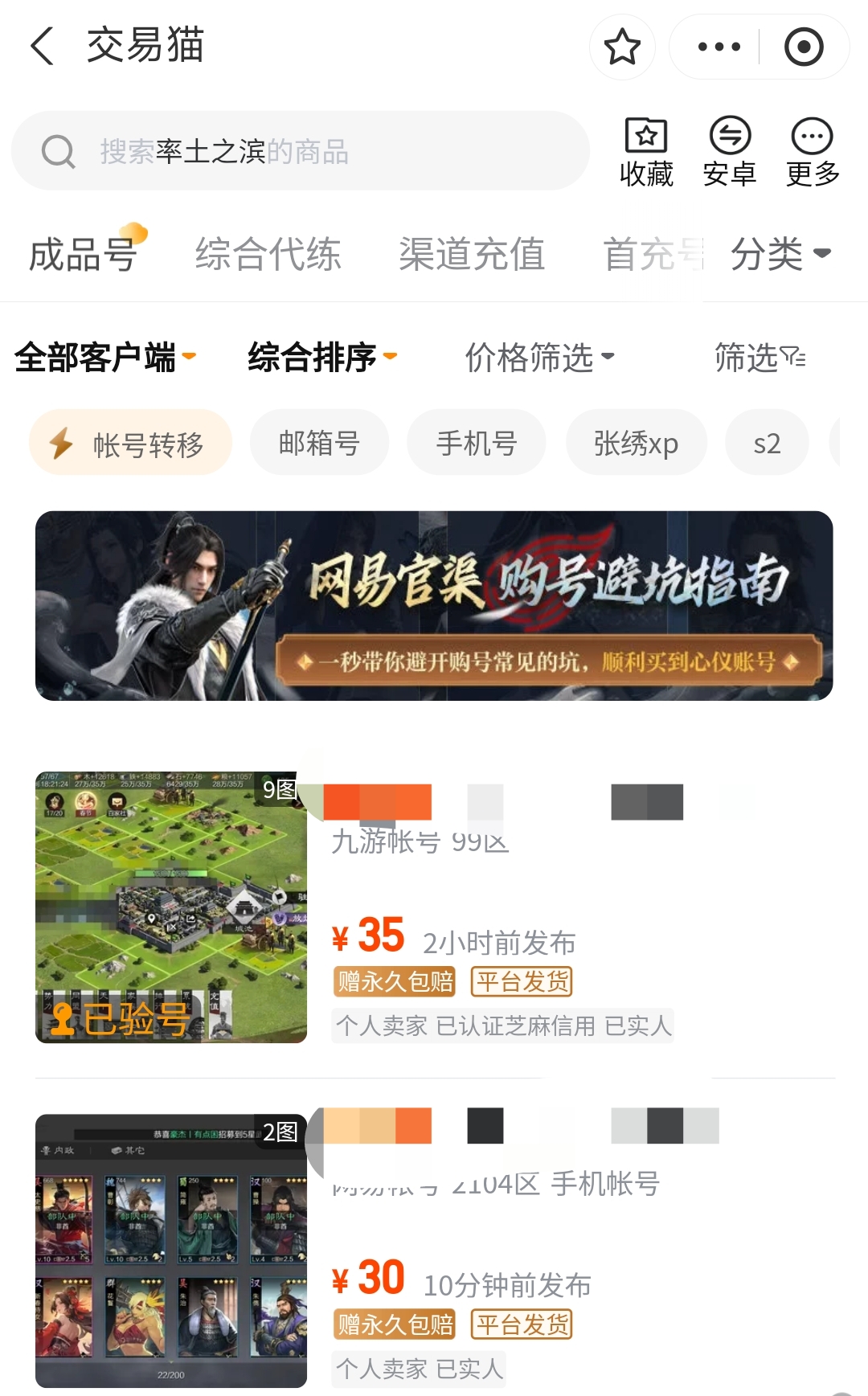Open 收藏 favorites icon
The image size is (868, 1396).
tap(646, 152)
